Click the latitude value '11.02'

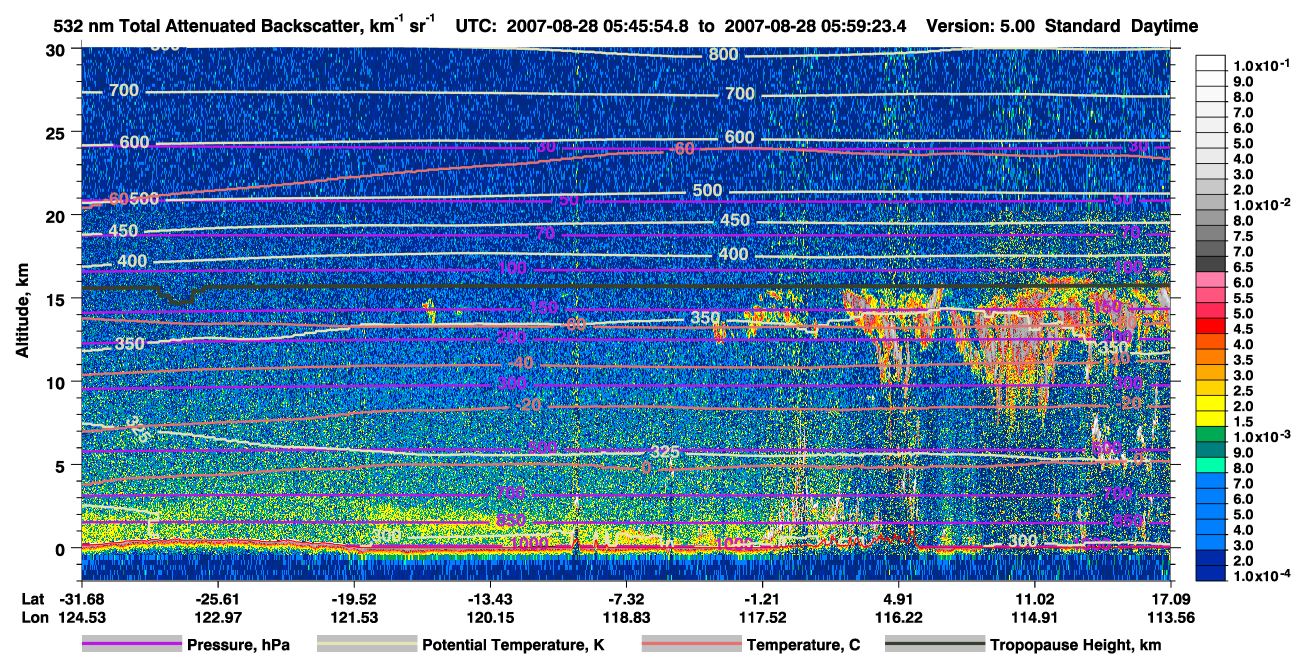(x=1034, y=598)
